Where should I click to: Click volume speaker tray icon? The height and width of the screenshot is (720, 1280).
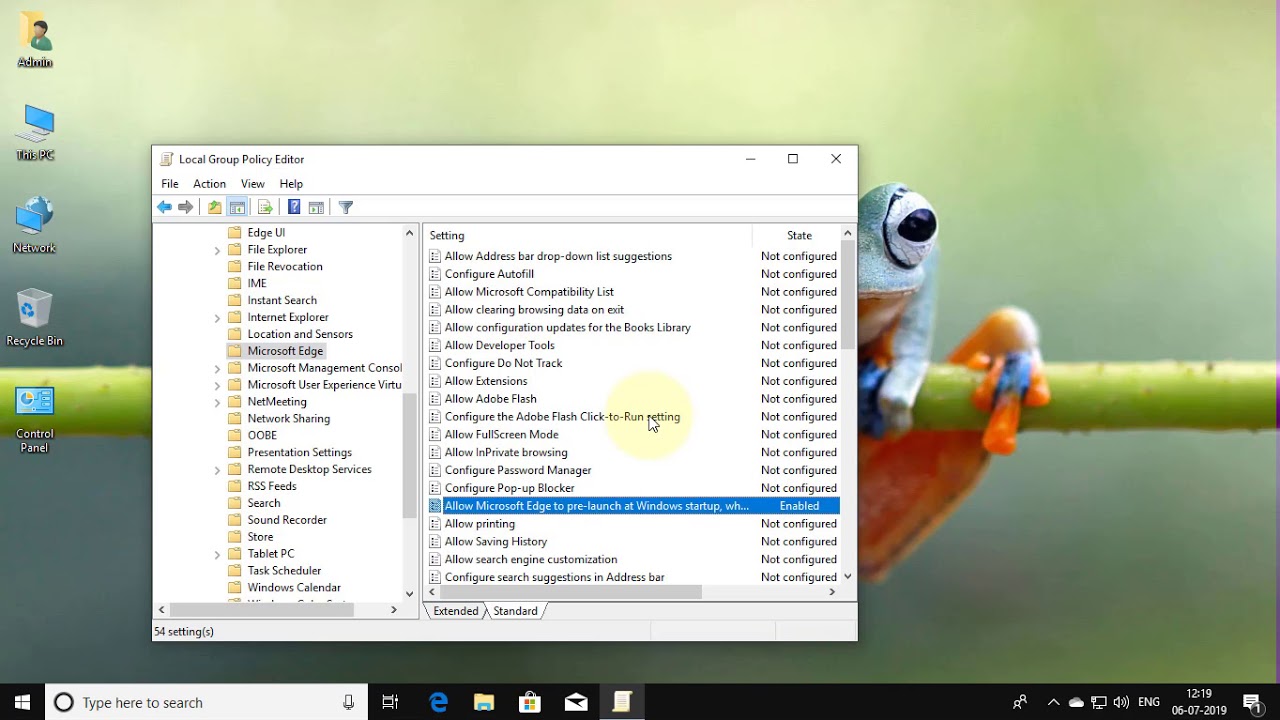click(x=1121, y=702)
